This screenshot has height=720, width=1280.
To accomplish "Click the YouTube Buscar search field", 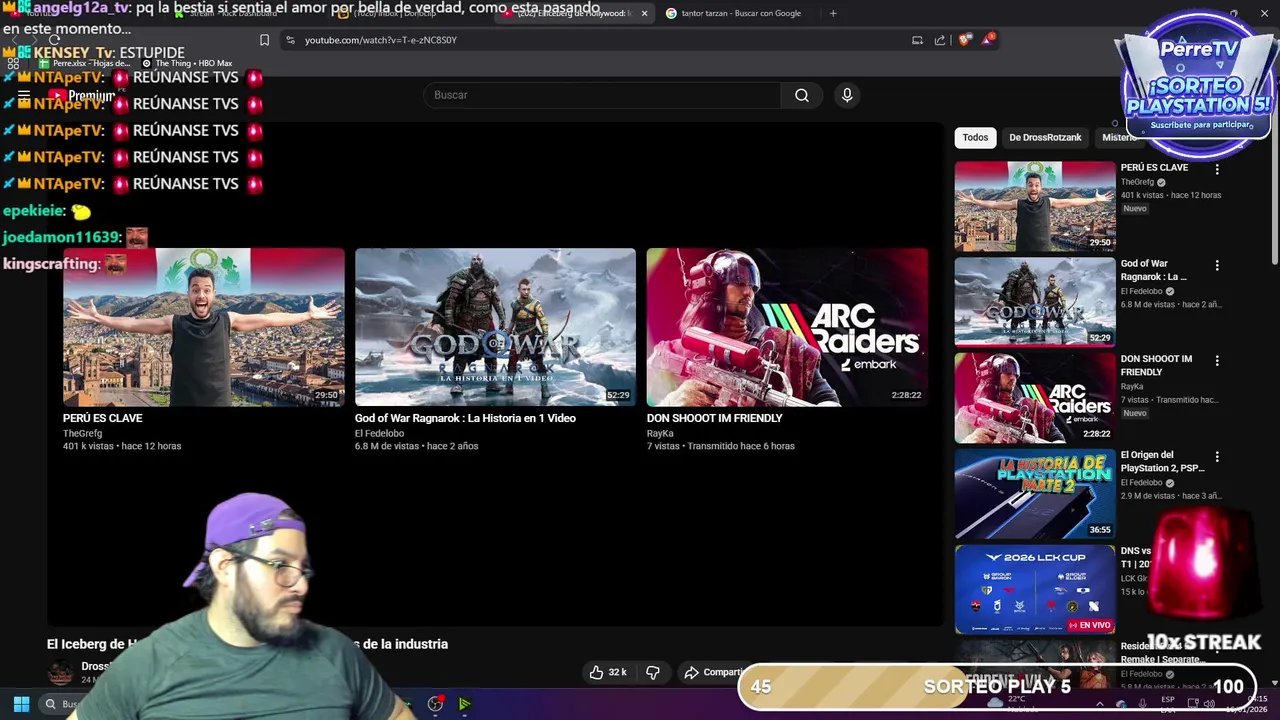I will click(602, 95).
